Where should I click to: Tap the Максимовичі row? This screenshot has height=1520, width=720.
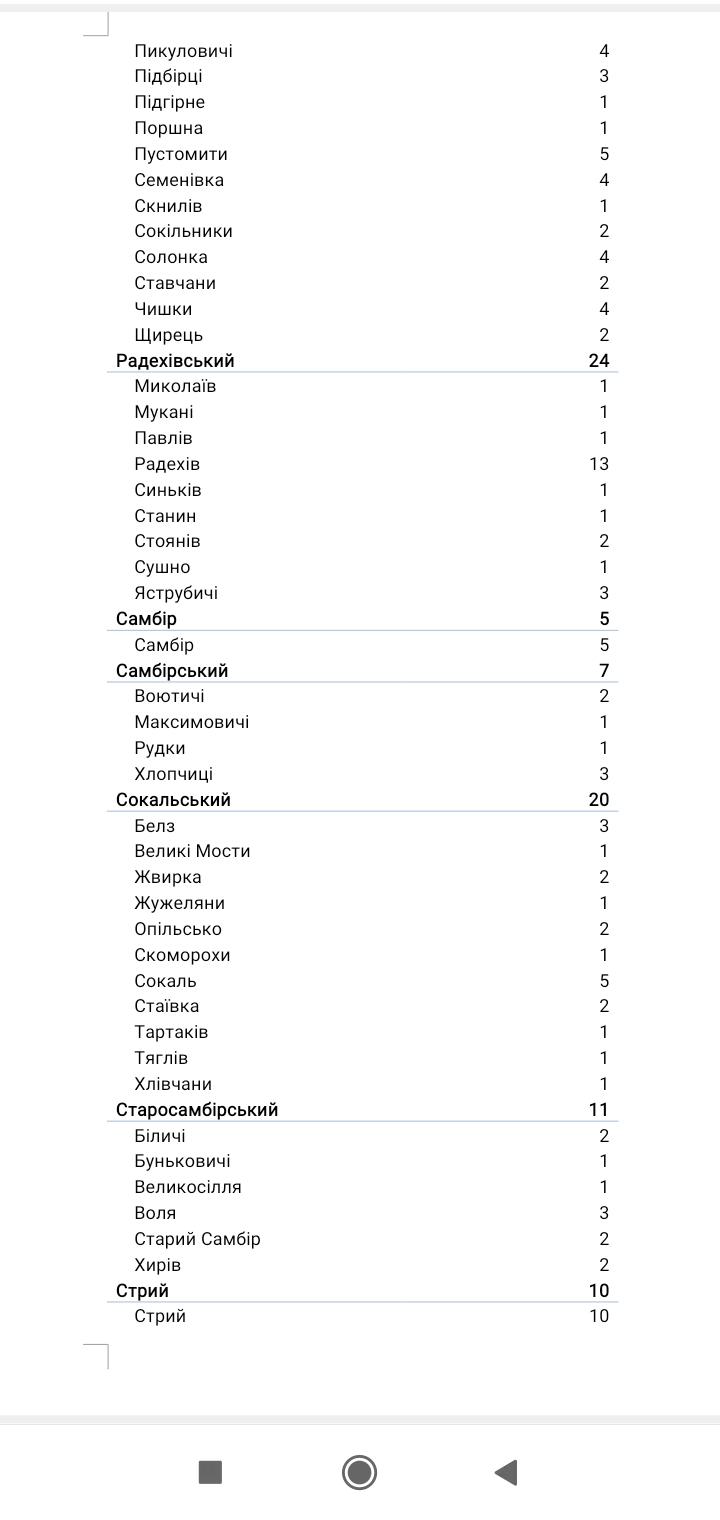coord(192,722)
